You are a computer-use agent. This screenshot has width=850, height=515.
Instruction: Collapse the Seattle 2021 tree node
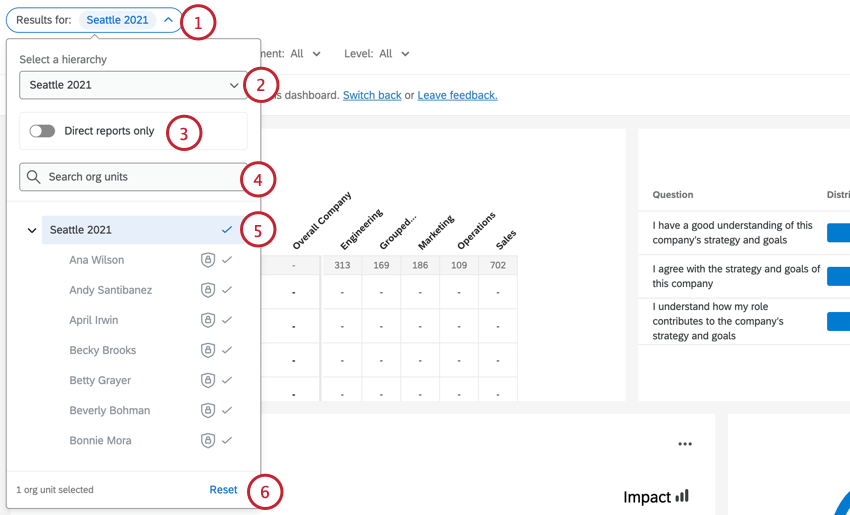click(32, 231)
